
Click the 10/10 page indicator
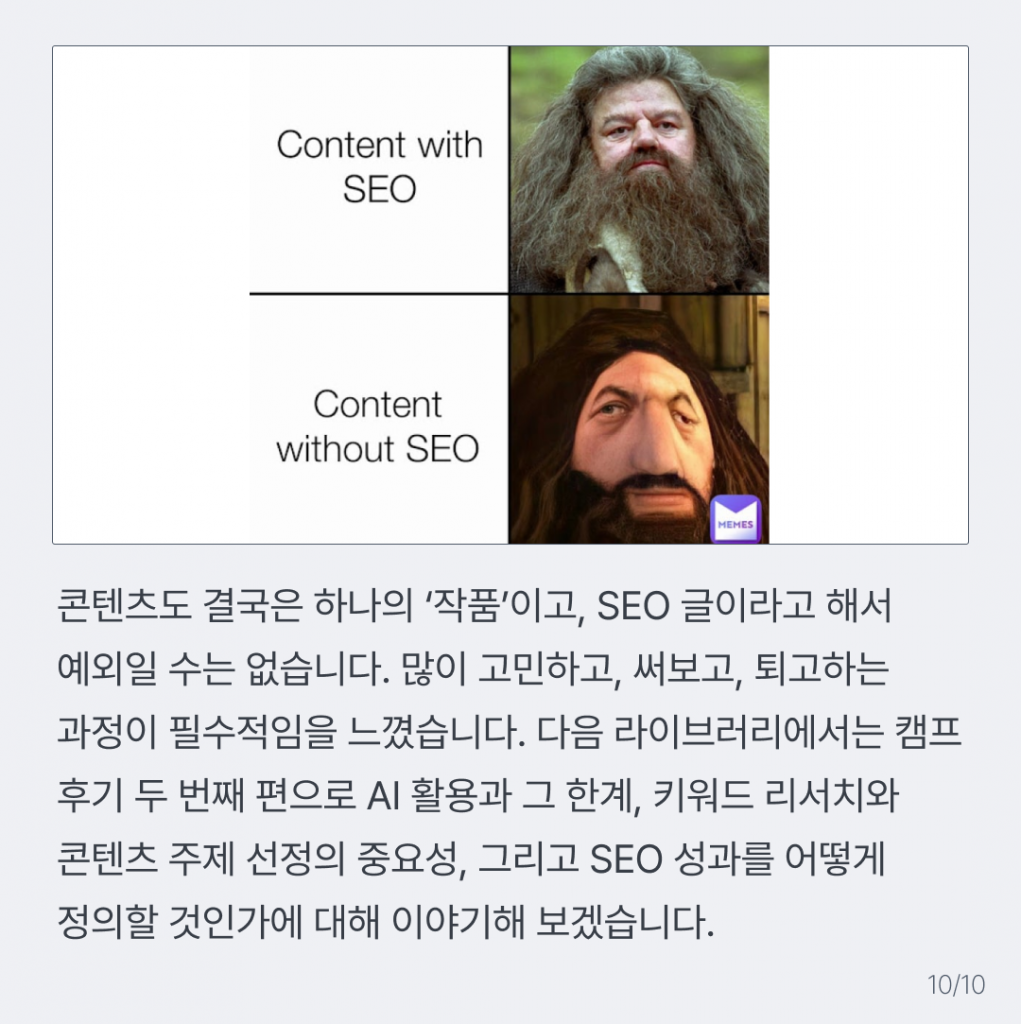[x=956, y=985]
